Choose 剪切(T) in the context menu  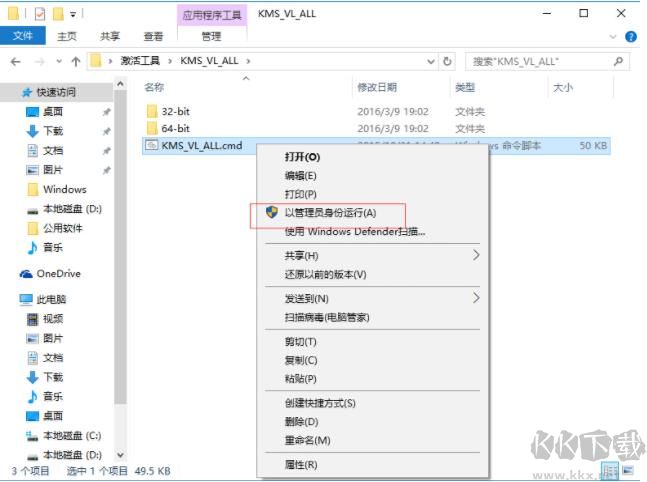click(300, 342)
